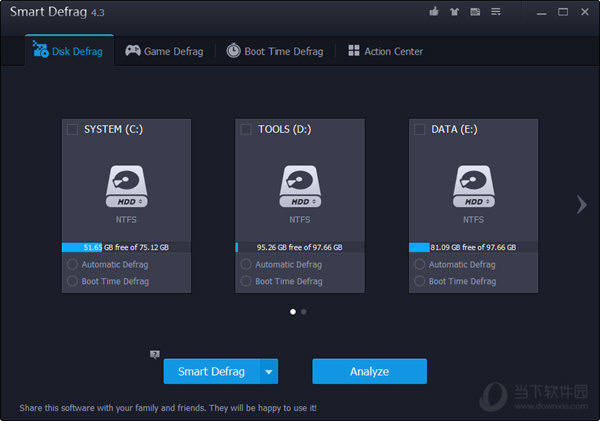Click the second page indicator dot
Viewport: 600px width, 421px height.
click(304, 312)
